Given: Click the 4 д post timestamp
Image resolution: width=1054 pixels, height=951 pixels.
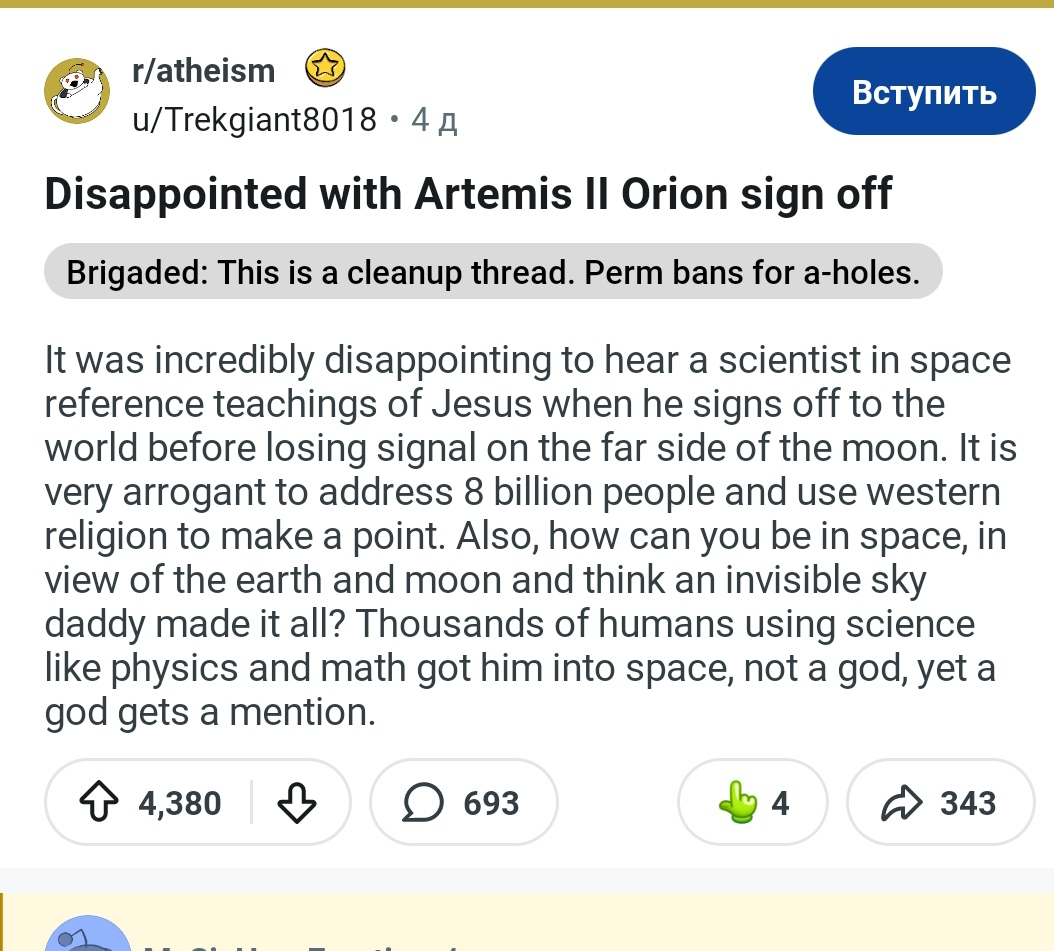Looking at the screenshot, I should pos(434,120).
